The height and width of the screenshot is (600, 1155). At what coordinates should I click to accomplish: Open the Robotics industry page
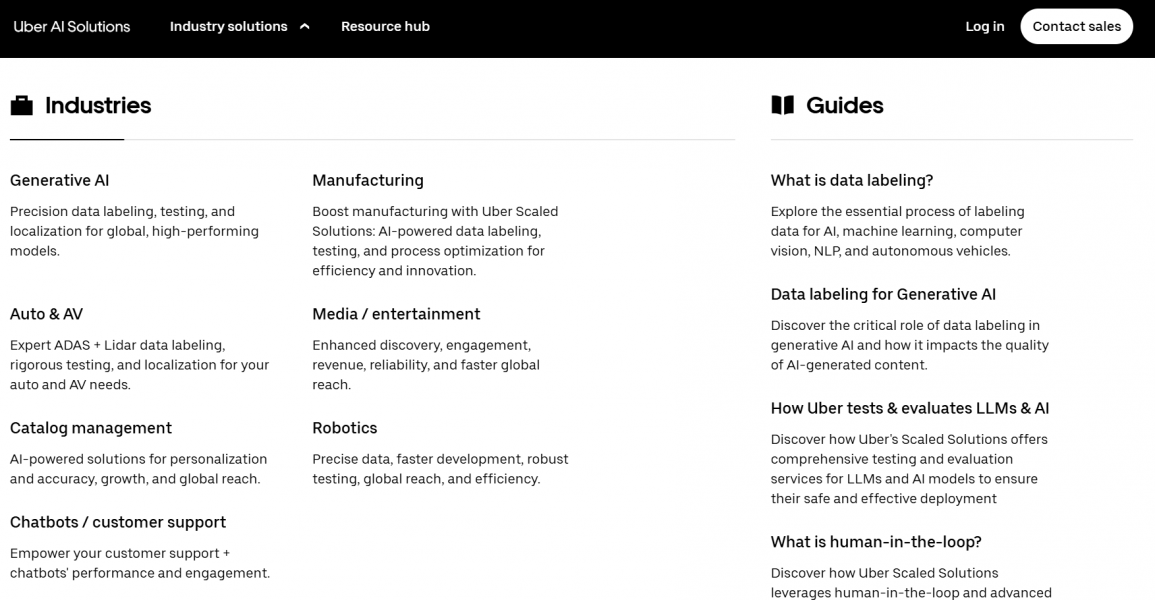pyautogui.click(x=345, y=428)
